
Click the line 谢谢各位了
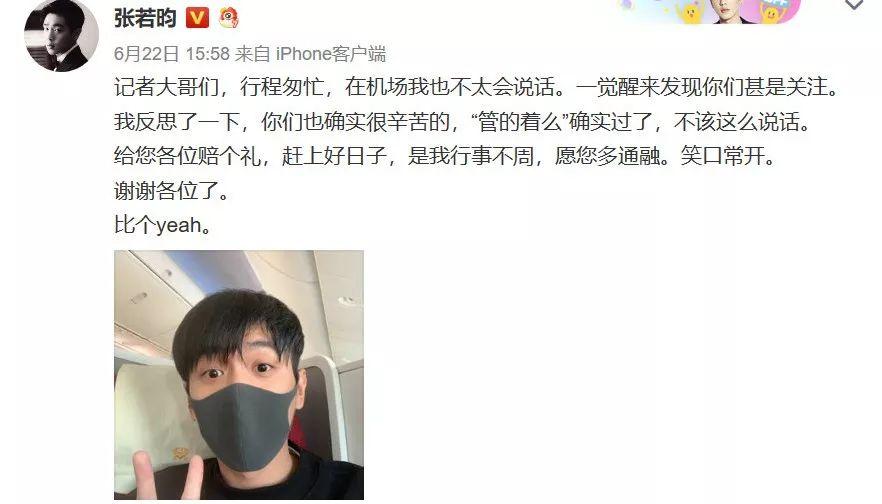point(172,191)
